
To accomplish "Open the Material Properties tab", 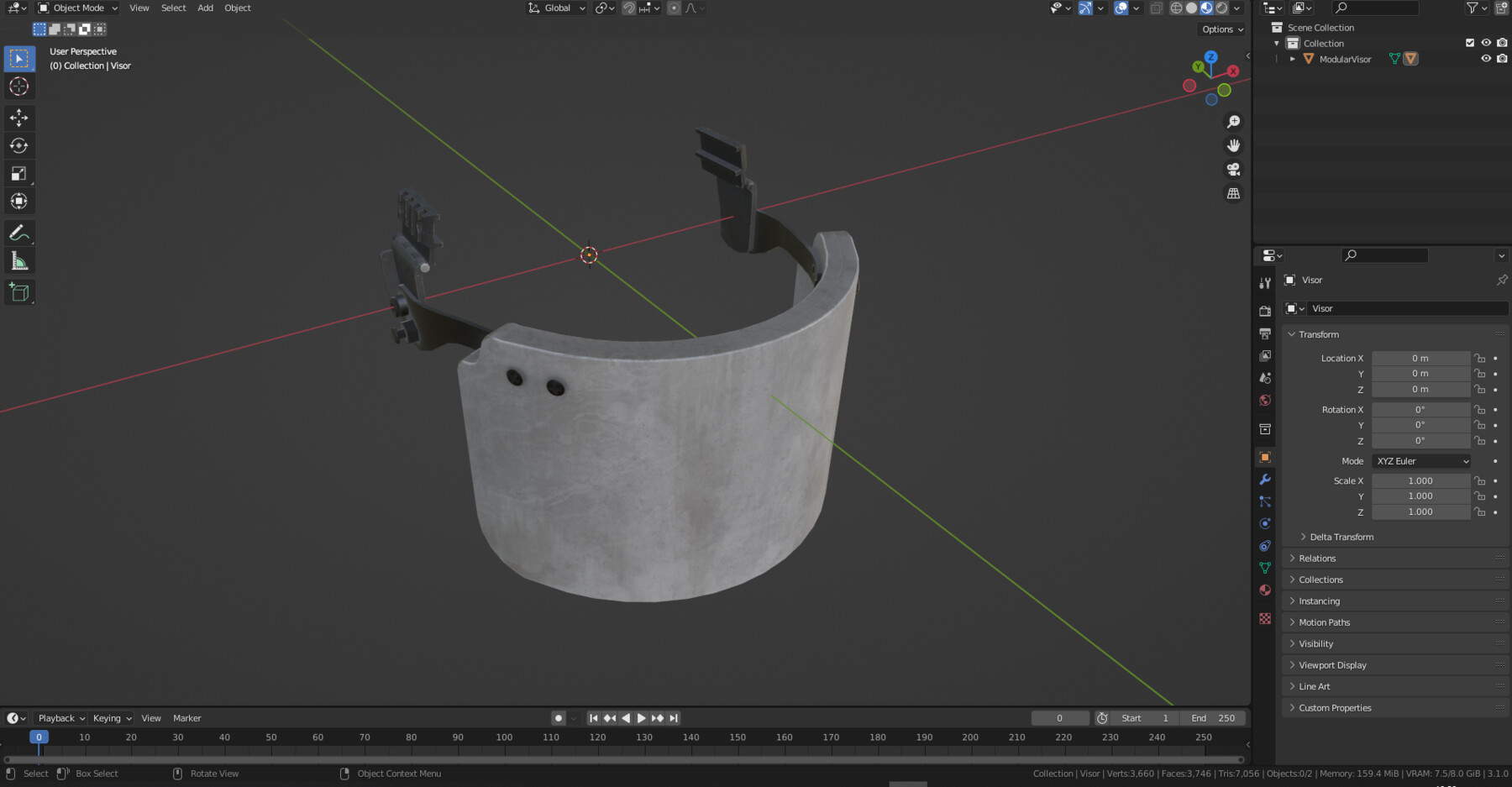I will (x=1265, y=590).
